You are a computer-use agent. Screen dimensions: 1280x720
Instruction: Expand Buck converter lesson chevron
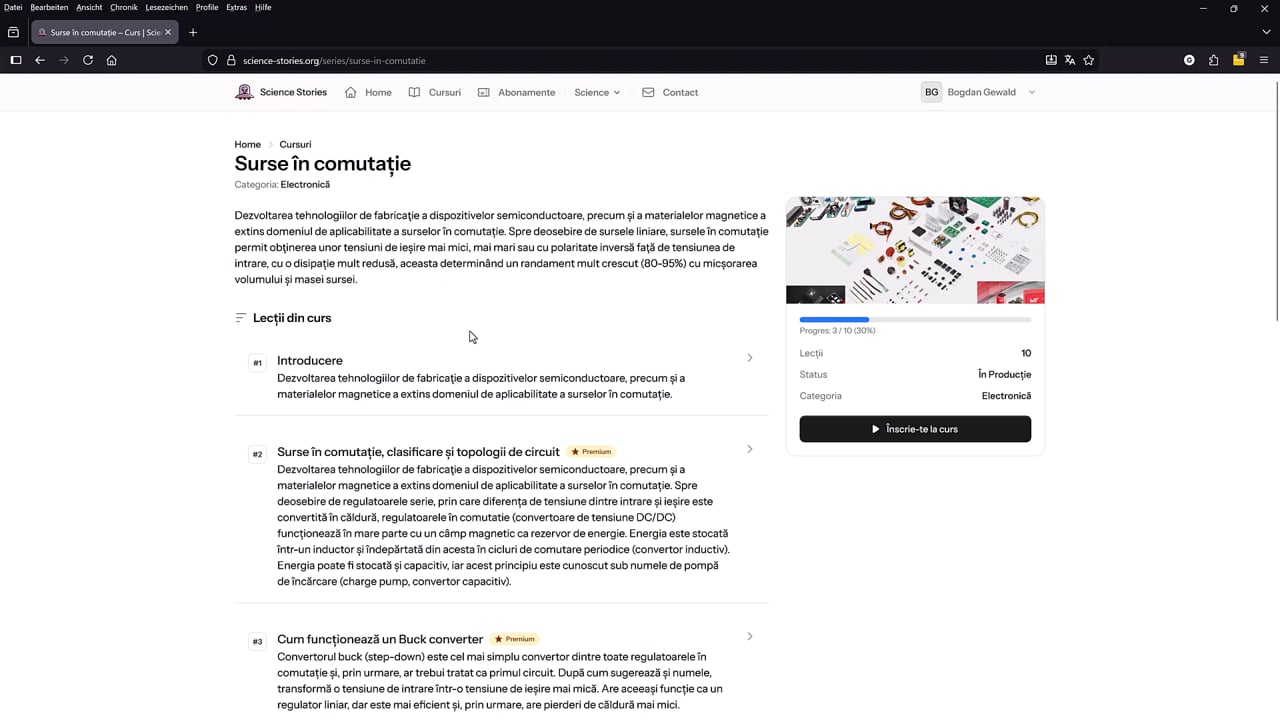coord(750,636)
